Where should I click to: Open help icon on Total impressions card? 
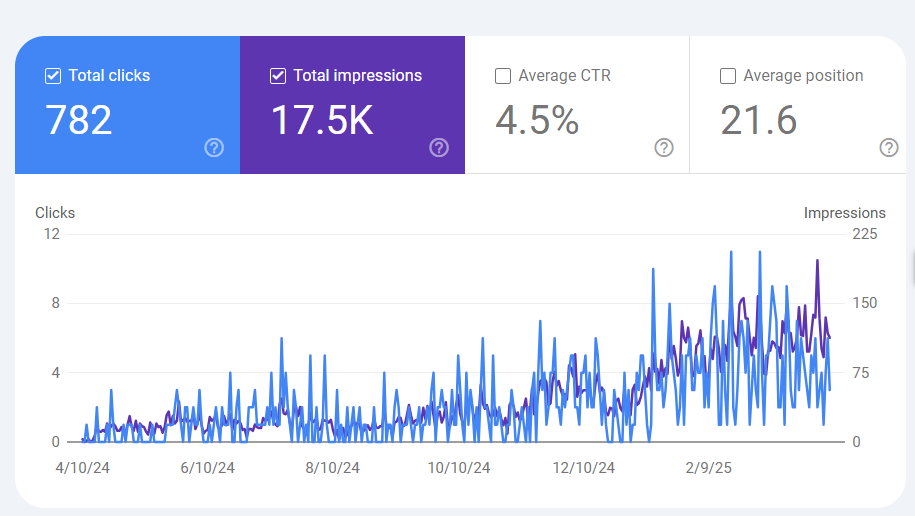[439, 148]
